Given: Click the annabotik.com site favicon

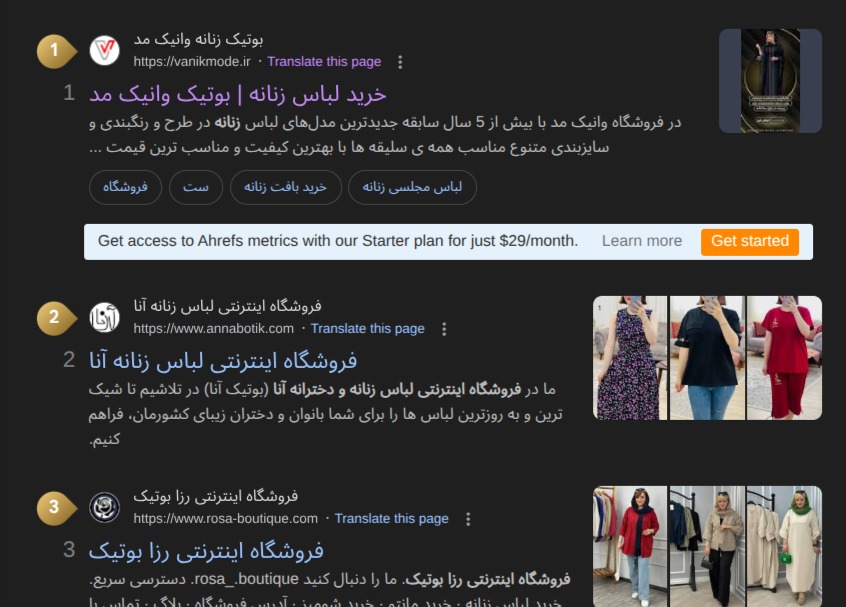Looking at the screenshot, I should pos(104,317).
